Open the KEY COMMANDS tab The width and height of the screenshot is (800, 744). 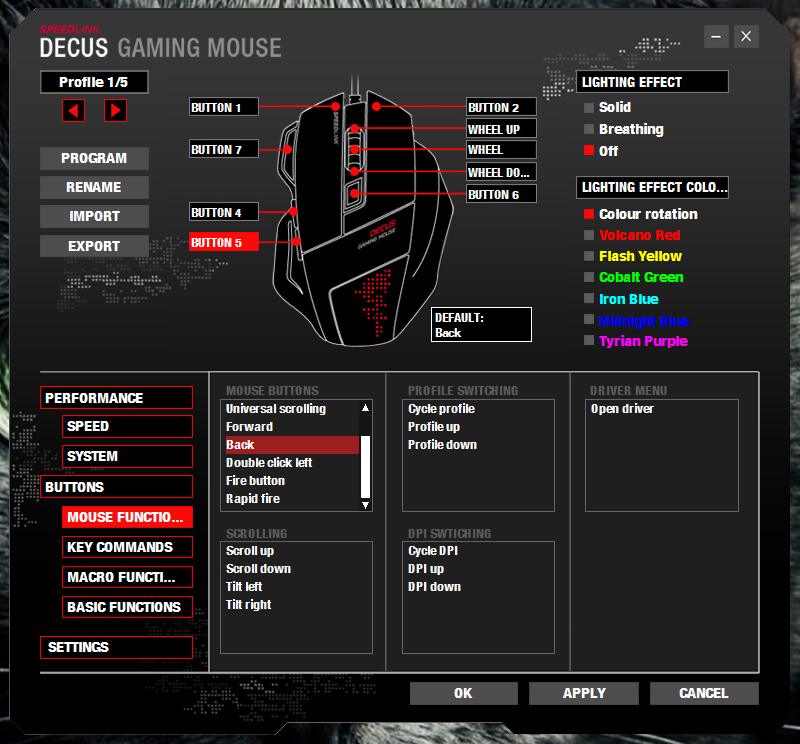(x=127, y=547)
